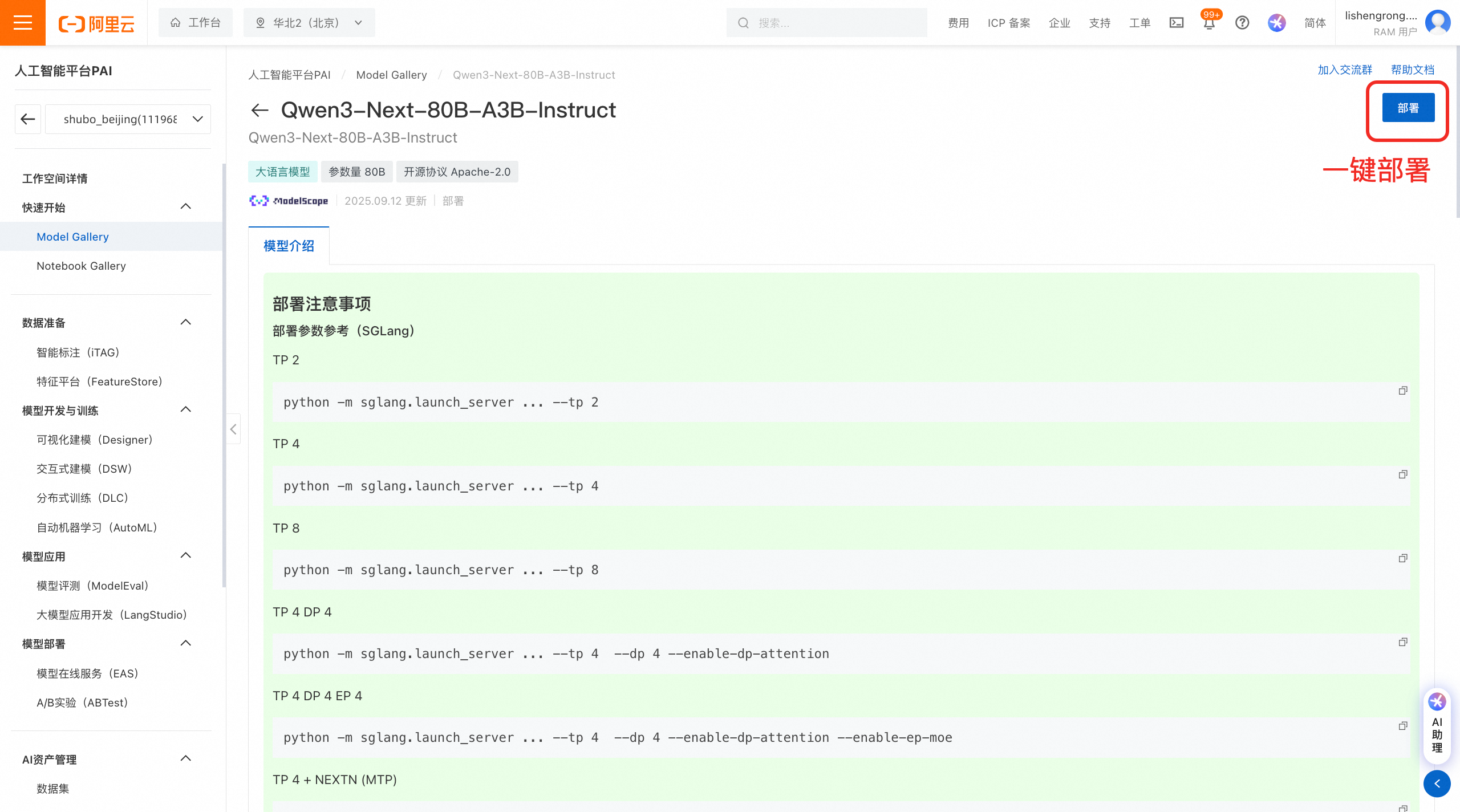Click the user avatar icon
This screenshot has height=812, width=1460.
tap(1438, 22)
